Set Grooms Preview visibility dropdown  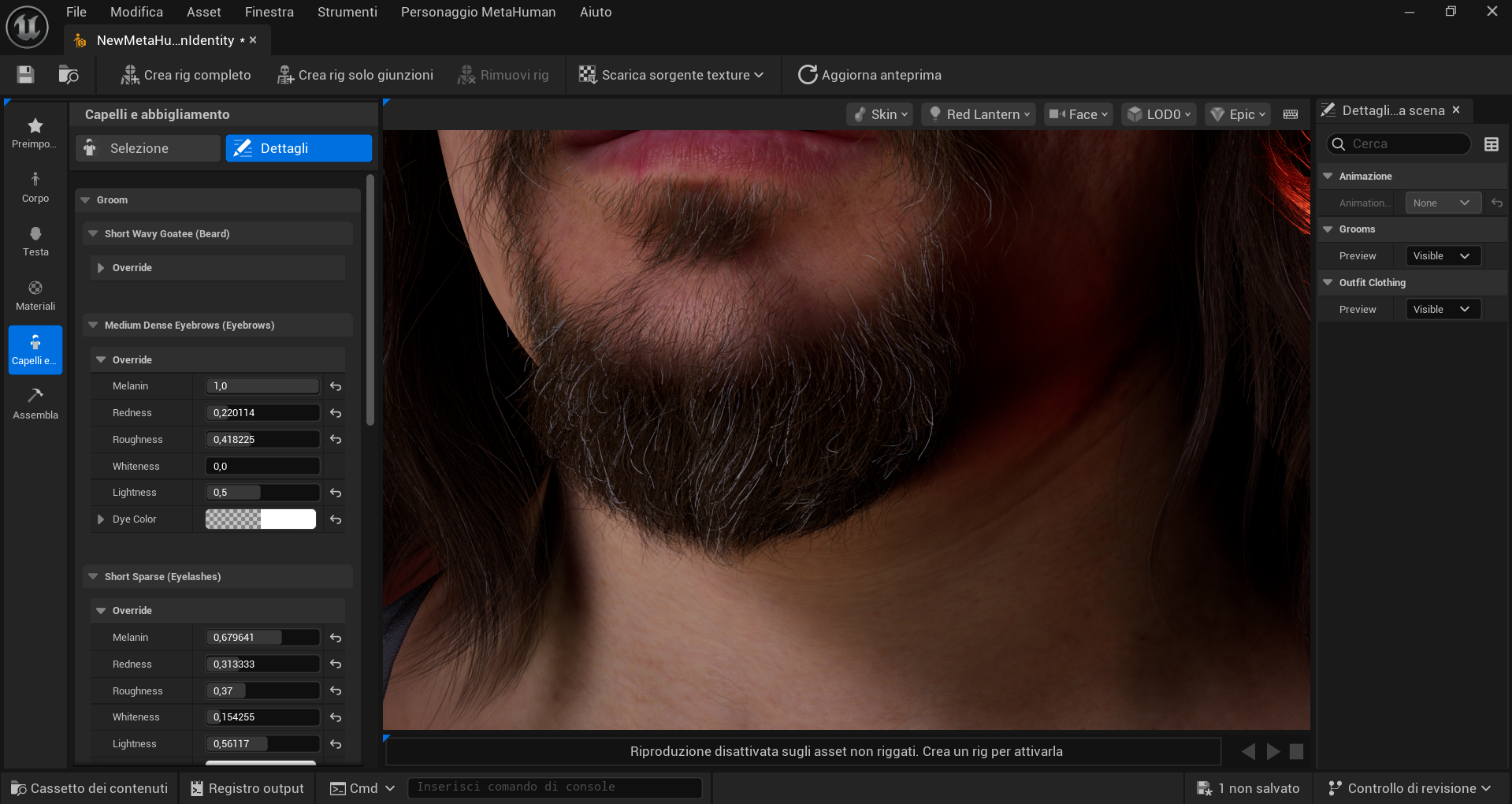point(1443,256)
